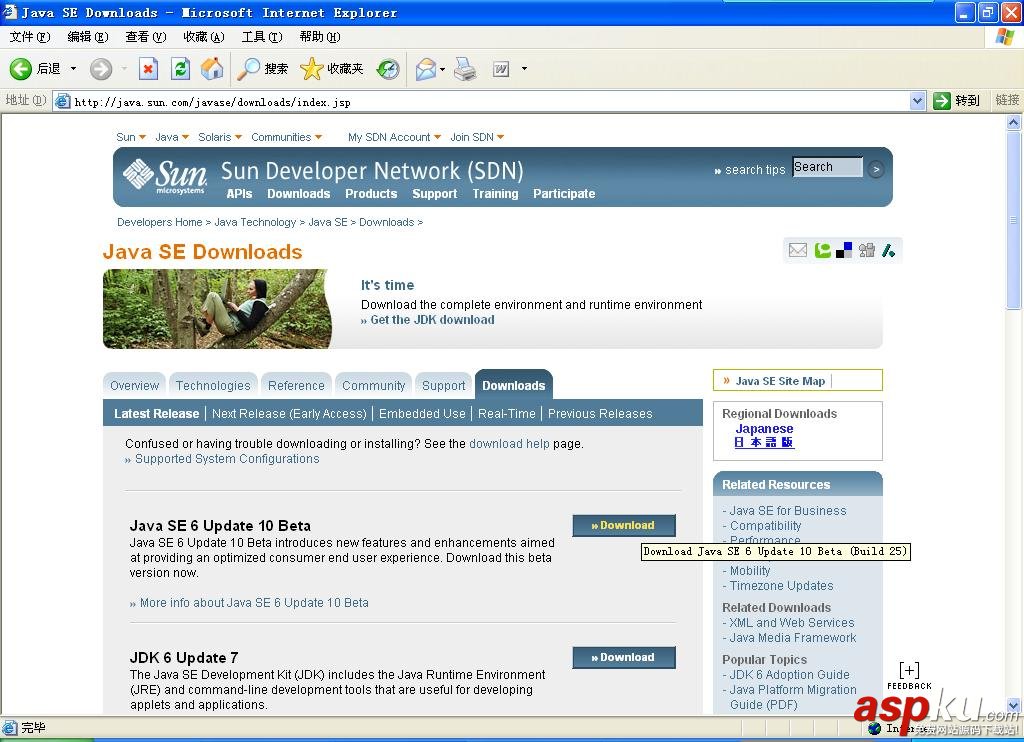The image size is (1024, 742).
Task: Email this page envelope icon
Action: click(x=797, y=250)
